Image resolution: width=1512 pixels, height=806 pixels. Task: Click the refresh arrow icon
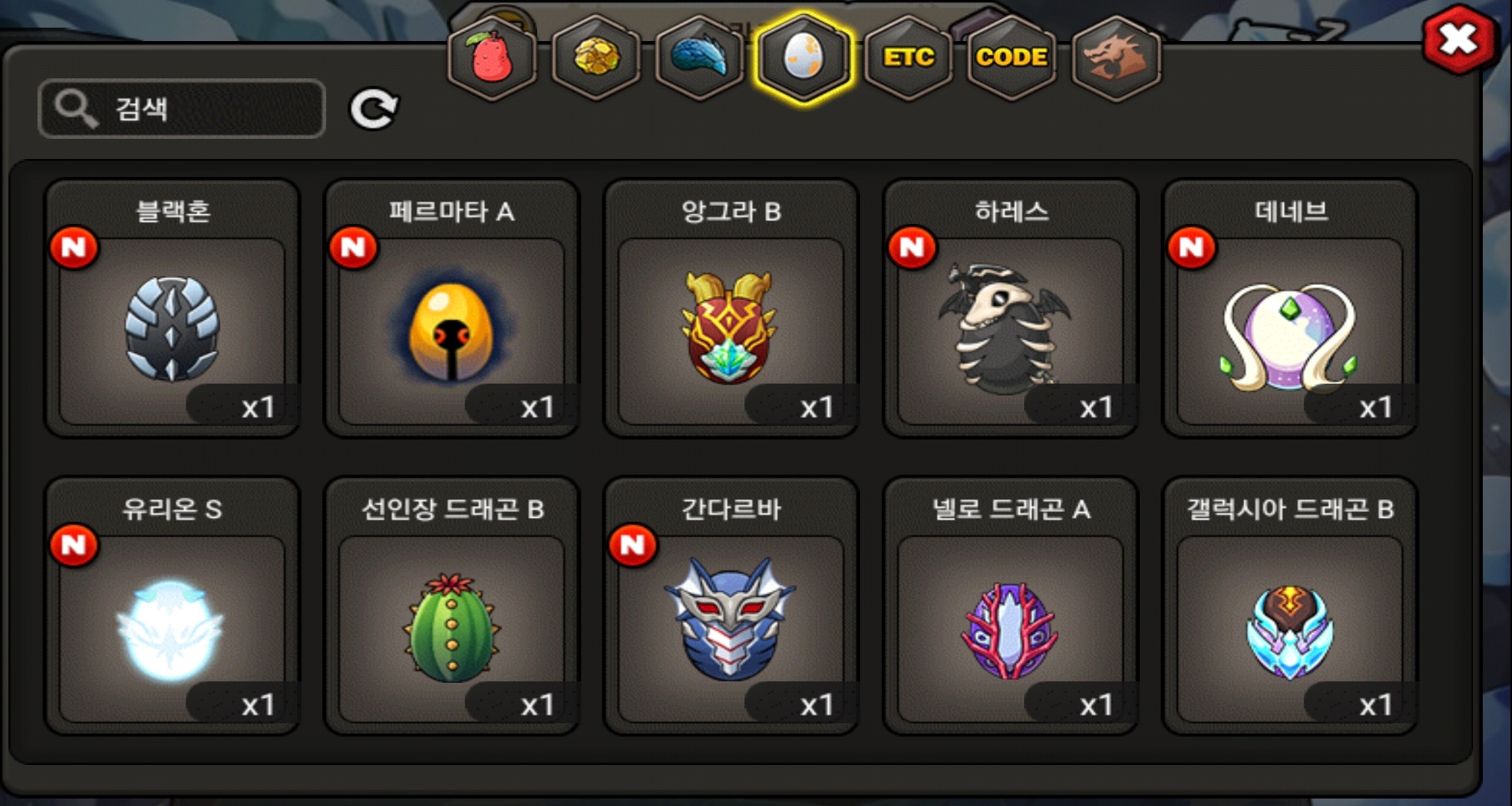[374, 110]
